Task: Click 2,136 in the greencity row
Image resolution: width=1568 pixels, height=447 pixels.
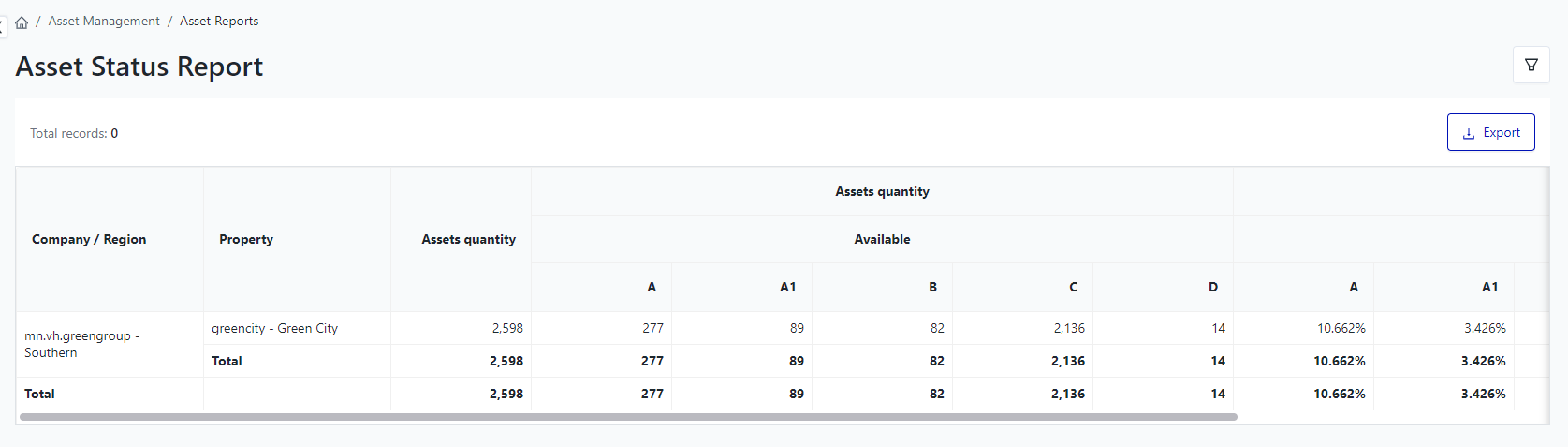Action: point(1068,328)
